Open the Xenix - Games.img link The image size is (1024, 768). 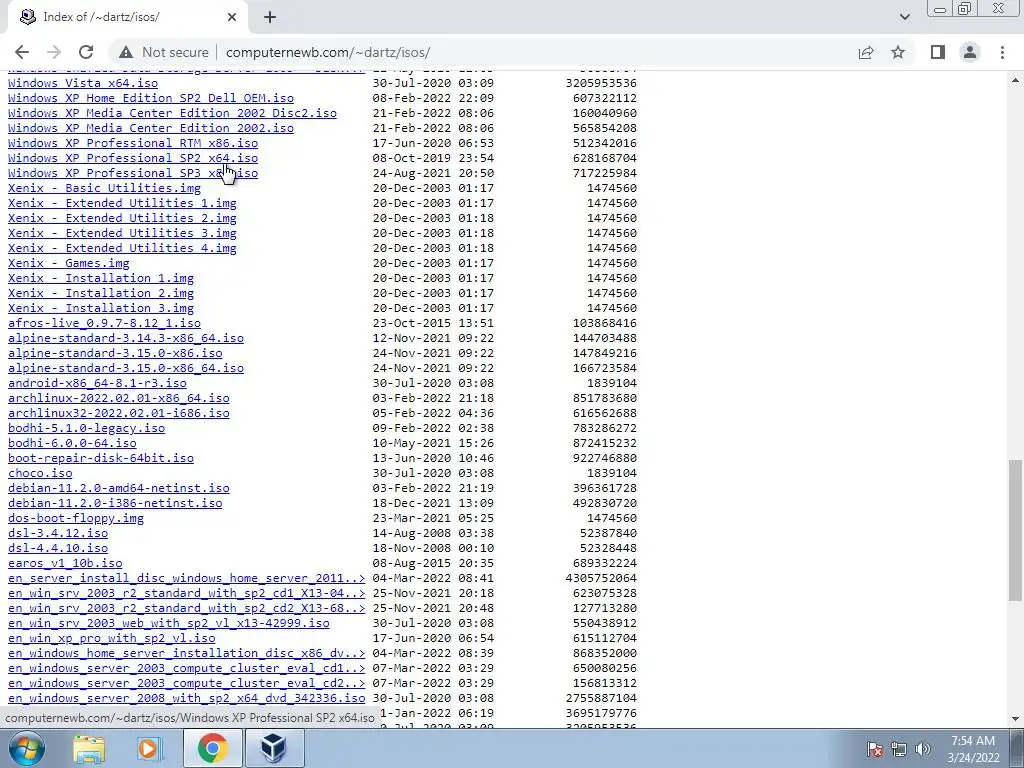[x=69, y=263]
